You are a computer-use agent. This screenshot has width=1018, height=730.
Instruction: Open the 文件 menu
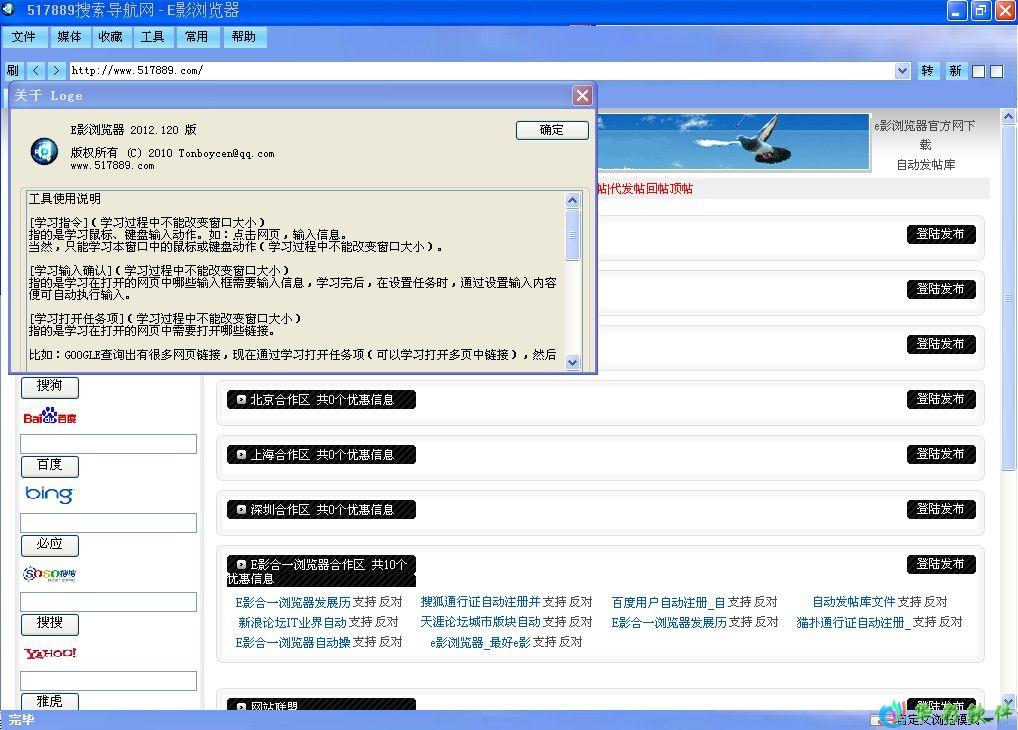[23, 36]
